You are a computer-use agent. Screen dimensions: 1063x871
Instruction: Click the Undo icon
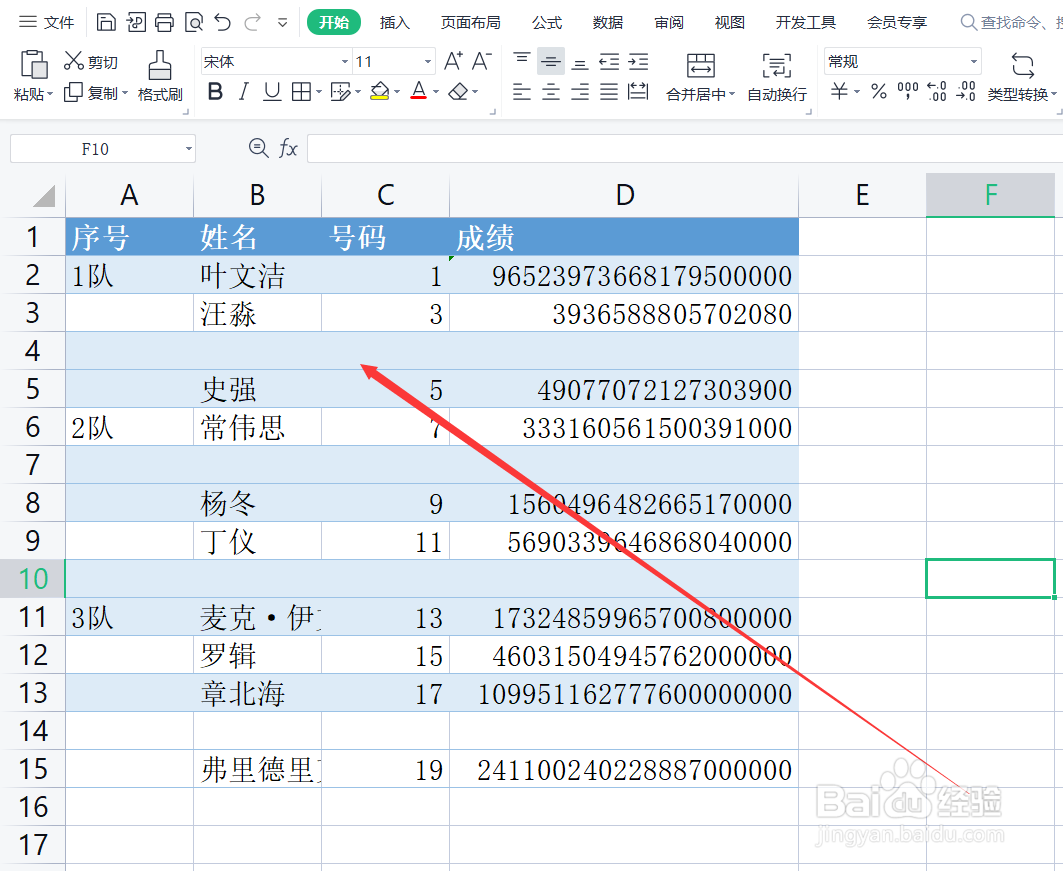click(x=222, y=21)
